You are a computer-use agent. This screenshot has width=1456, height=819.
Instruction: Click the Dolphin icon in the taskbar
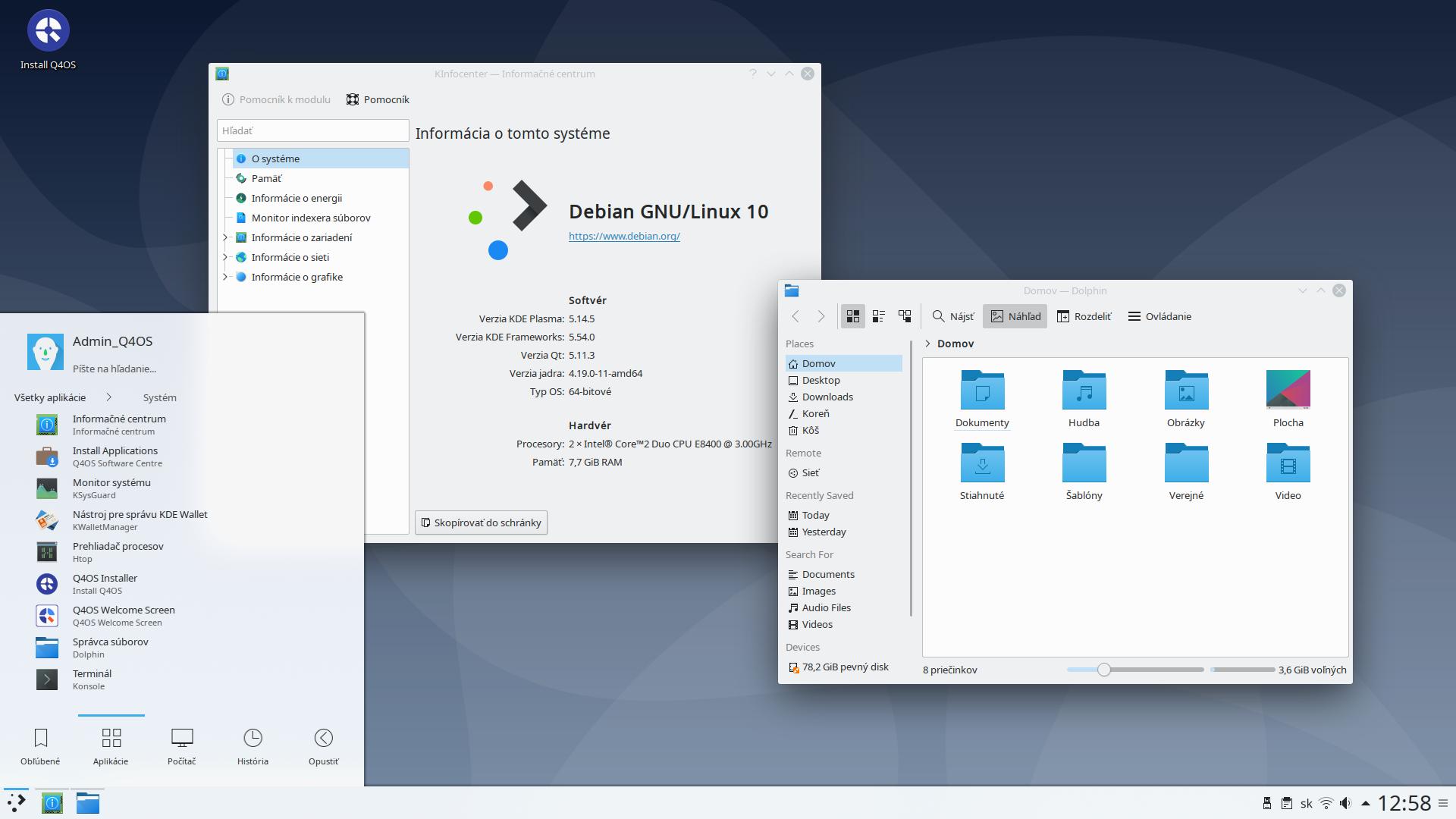[87, 802]
